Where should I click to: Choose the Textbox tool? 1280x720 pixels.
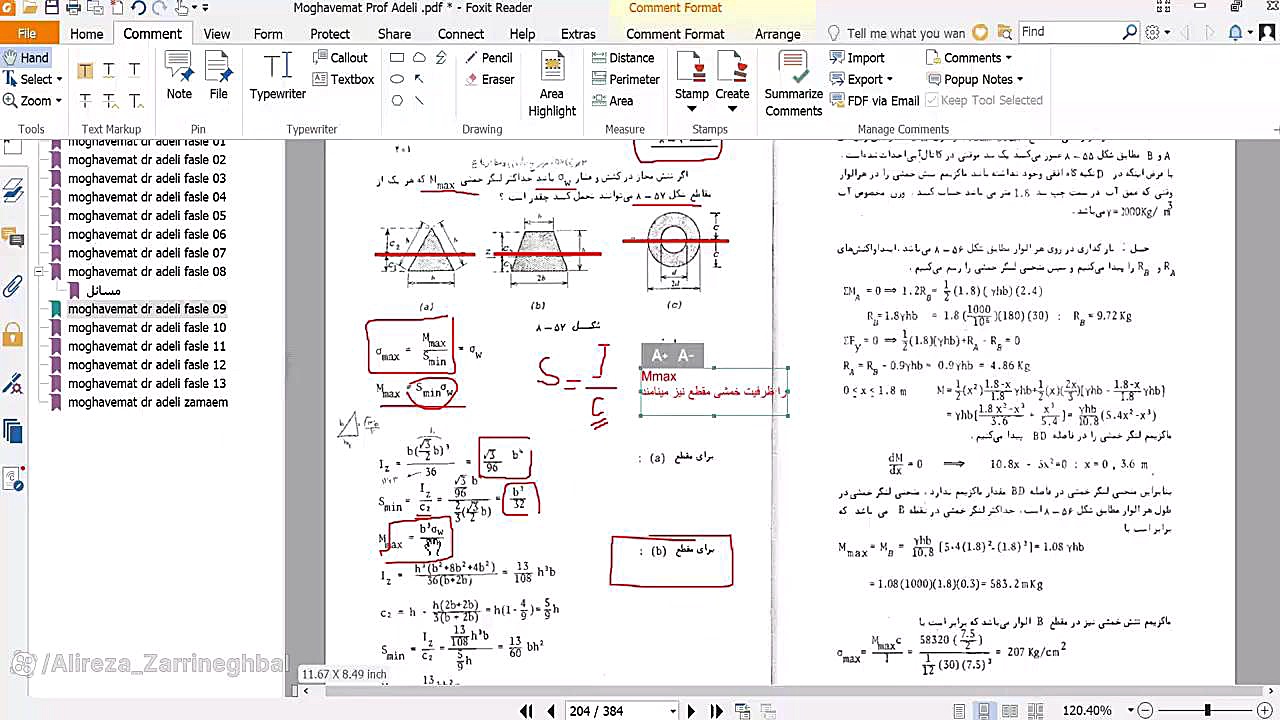343,79
